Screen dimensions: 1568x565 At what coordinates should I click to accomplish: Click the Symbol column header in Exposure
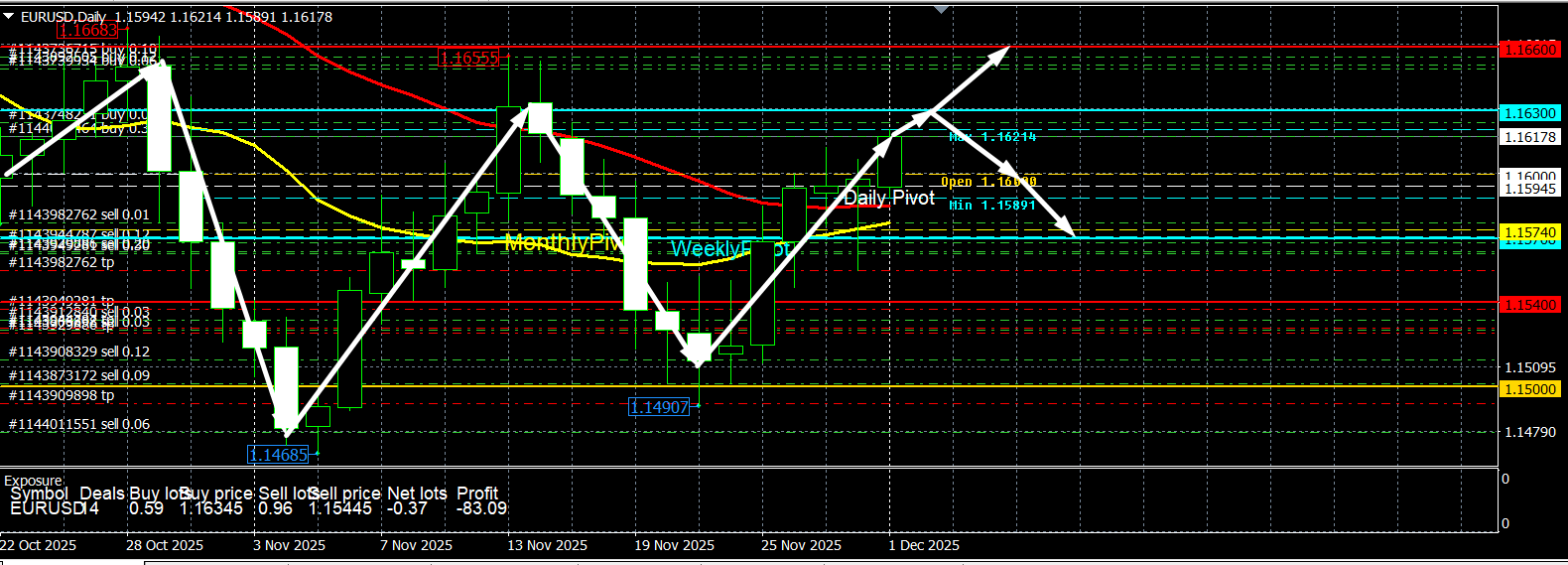click(40, 494)
